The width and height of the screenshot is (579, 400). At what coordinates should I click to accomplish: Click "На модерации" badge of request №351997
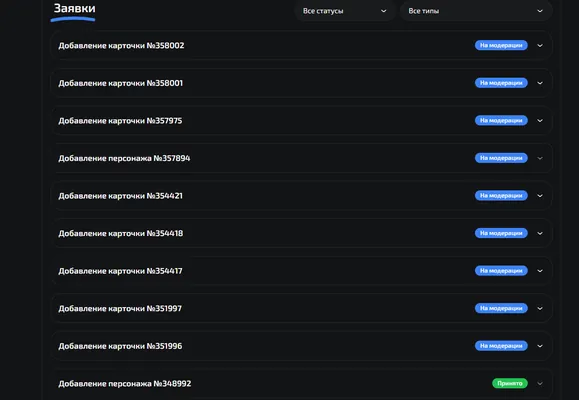coord(501,308)
